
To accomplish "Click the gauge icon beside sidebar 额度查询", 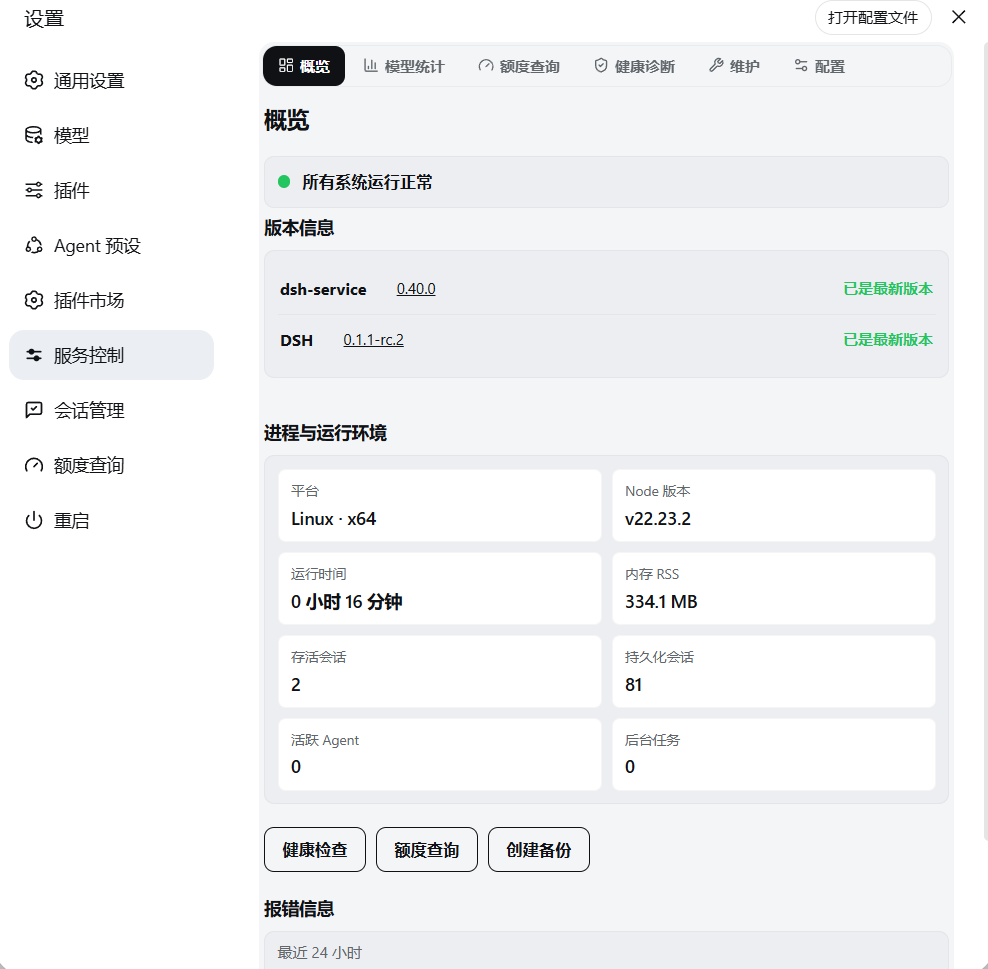I will 34,466.
